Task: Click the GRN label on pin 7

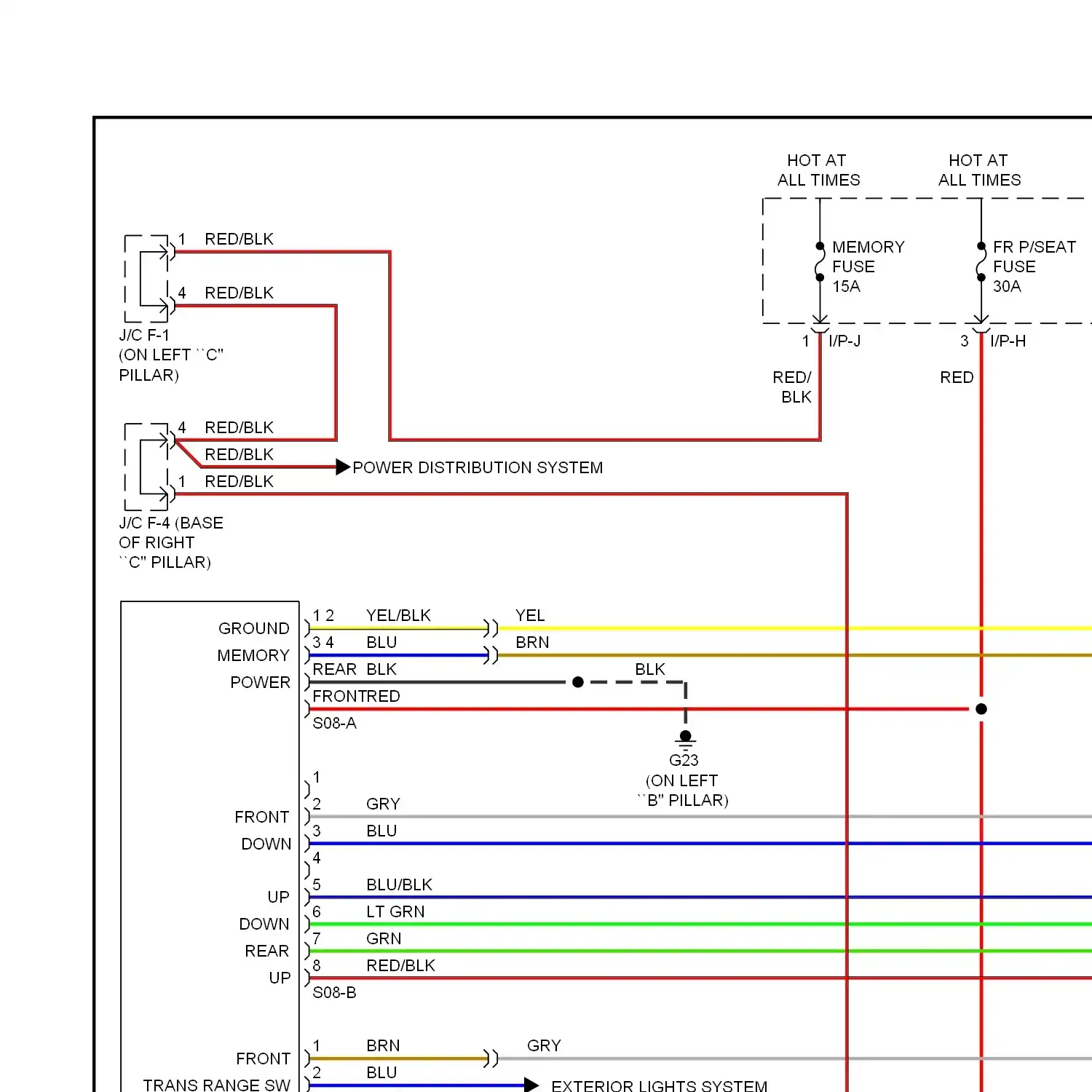Action: (x=384, y=938)
